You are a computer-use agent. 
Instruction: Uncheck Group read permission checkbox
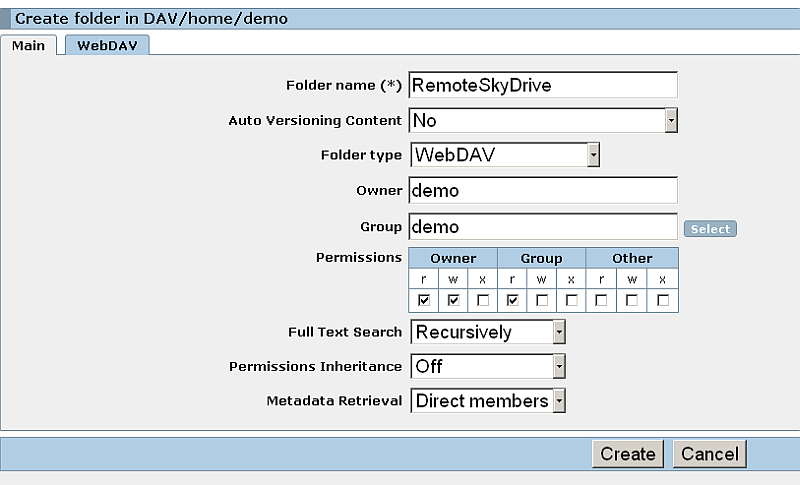click(x=513, y=300)
